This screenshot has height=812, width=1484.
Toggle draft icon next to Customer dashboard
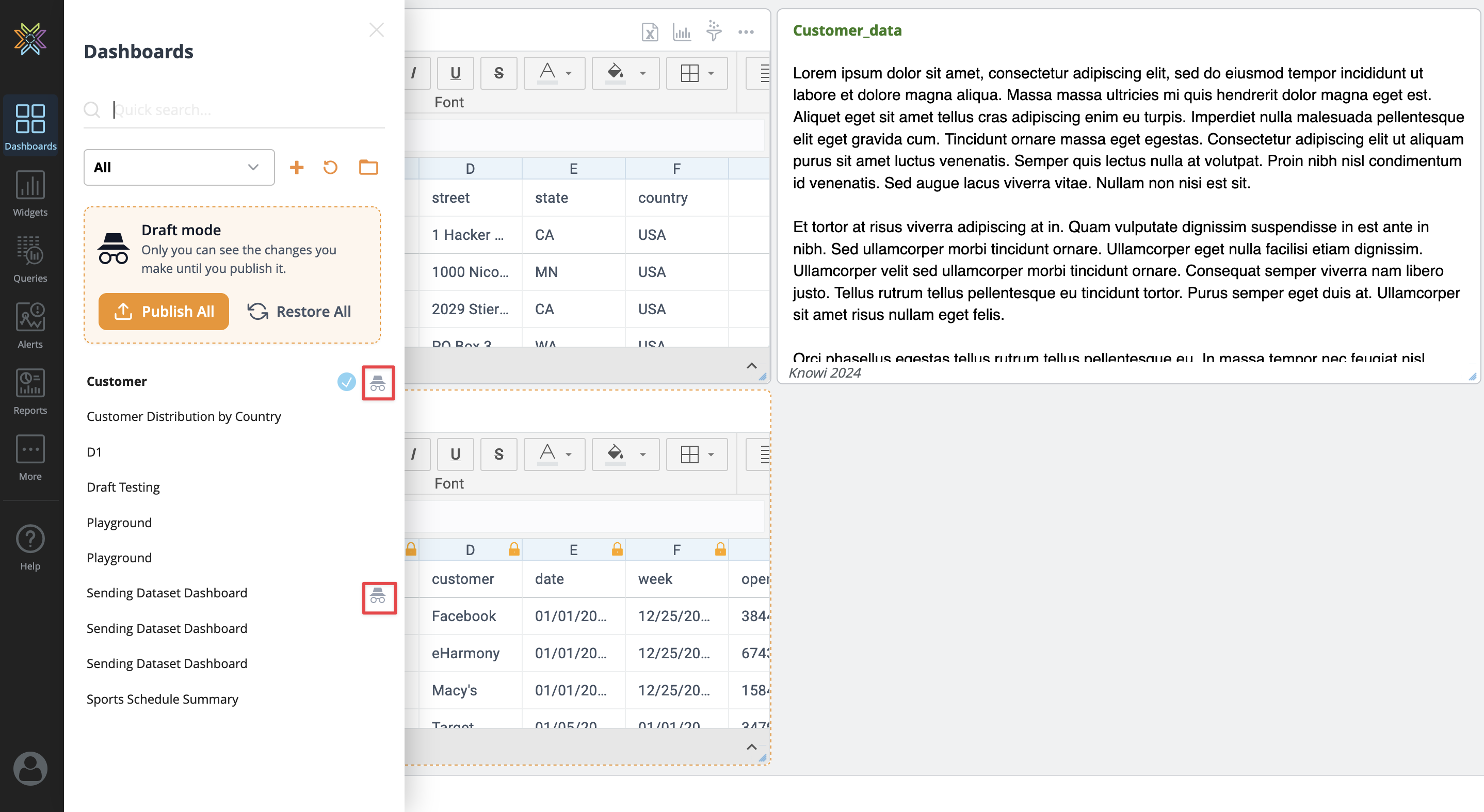coord(378,382)
